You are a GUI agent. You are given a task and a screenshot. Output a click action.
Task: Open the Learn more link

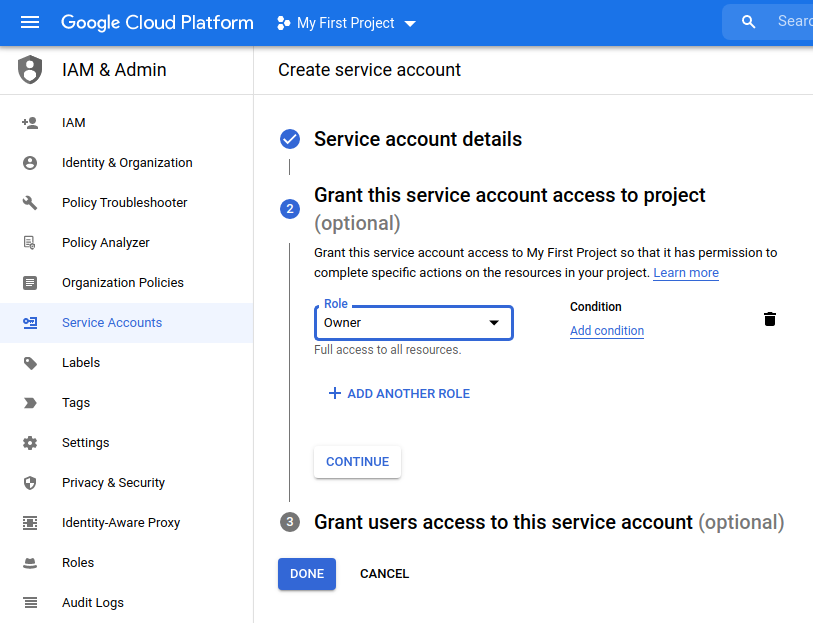(x=685, y=273)
